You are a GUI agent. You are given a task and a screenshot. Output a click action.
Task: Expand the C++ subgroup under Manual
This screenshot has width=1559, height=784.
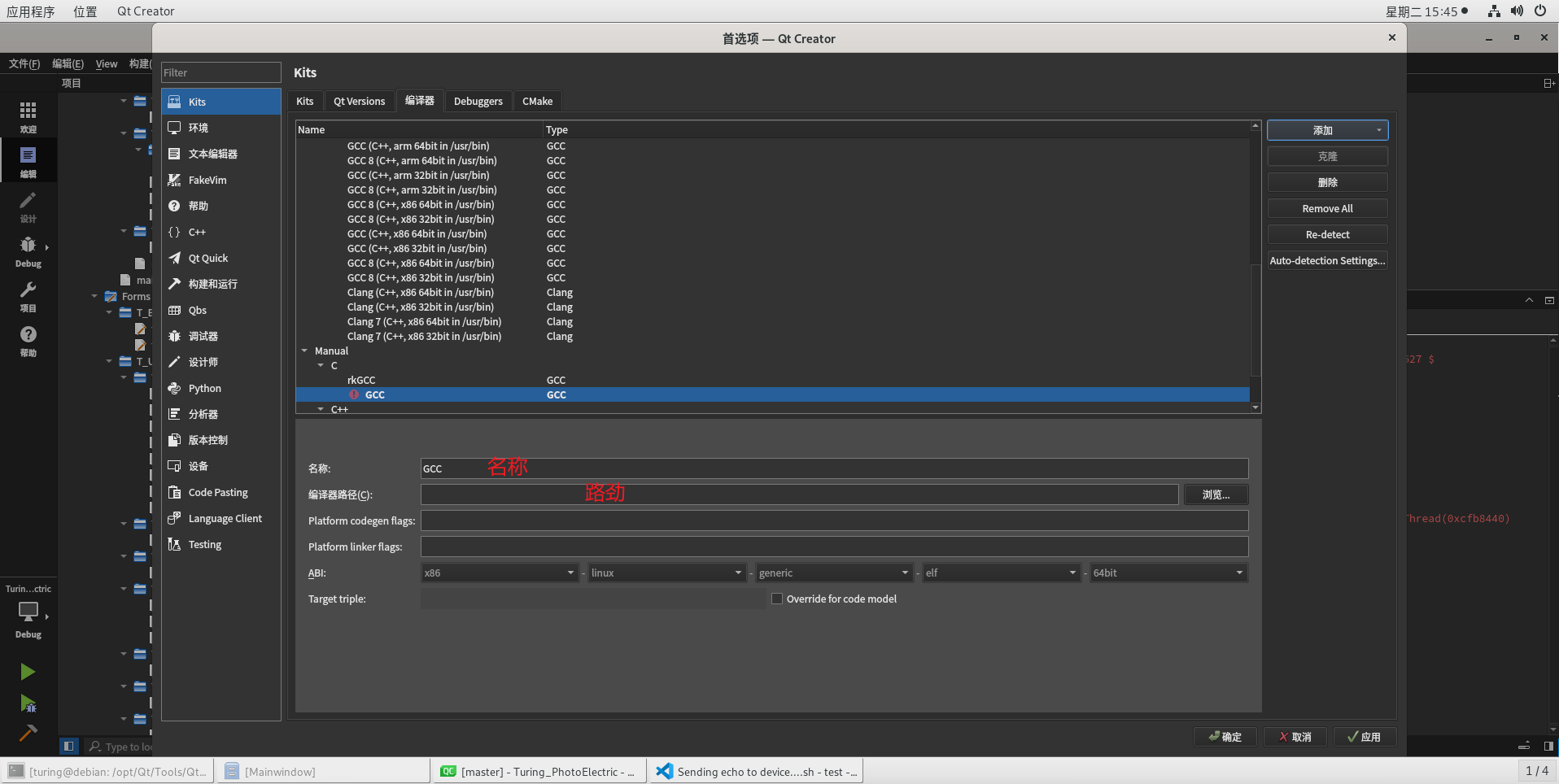tap(321, 409)
